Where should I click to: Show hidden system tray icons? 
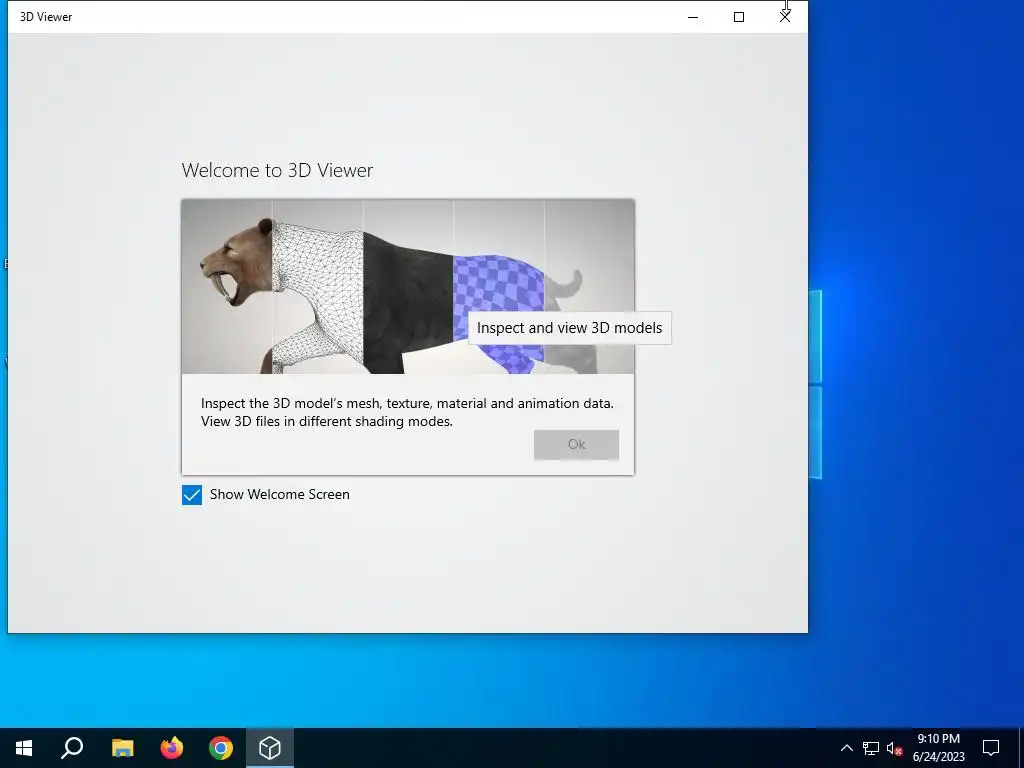click(846, 748)
